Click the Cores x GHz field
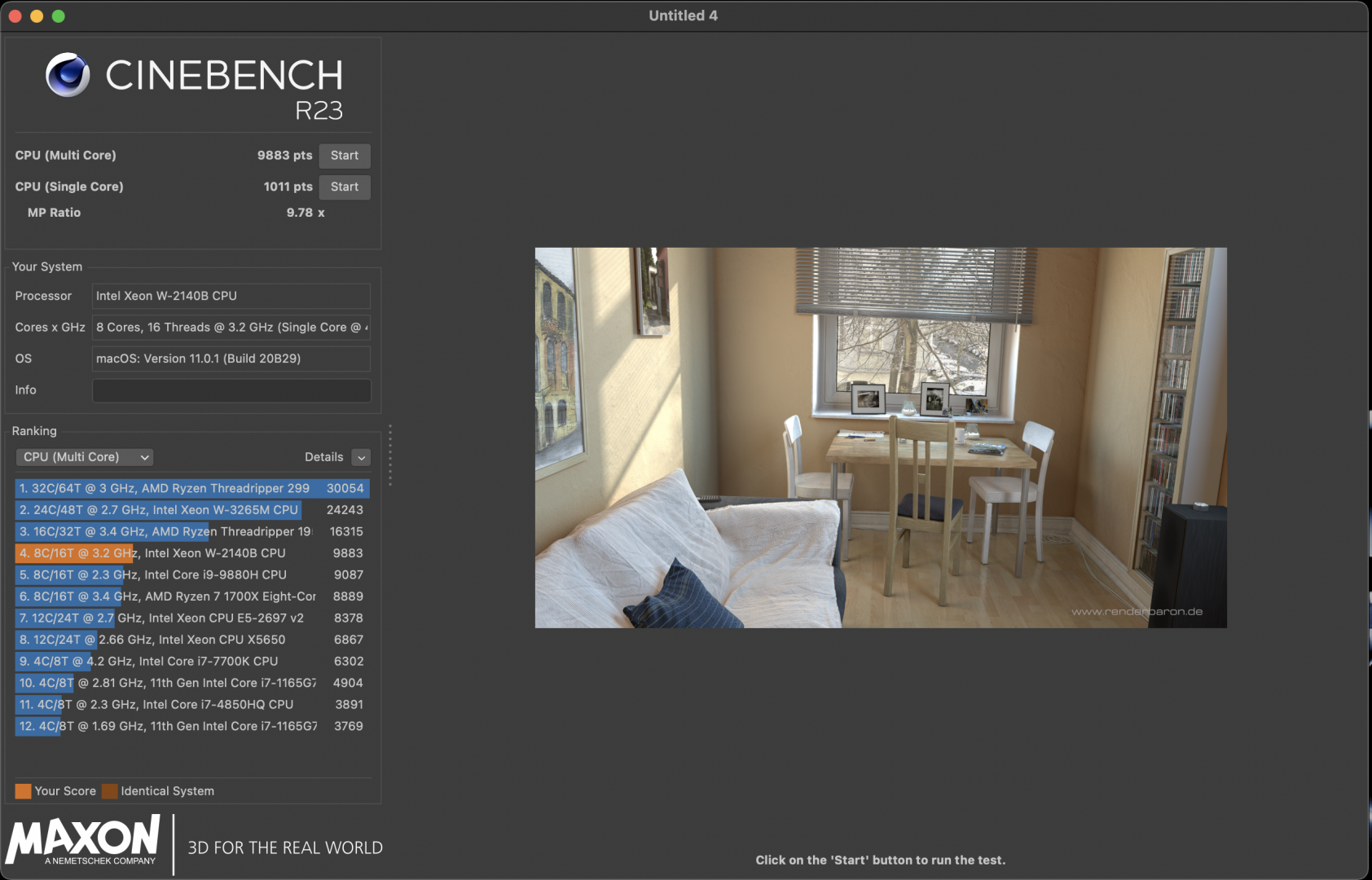 pos(231,328)
